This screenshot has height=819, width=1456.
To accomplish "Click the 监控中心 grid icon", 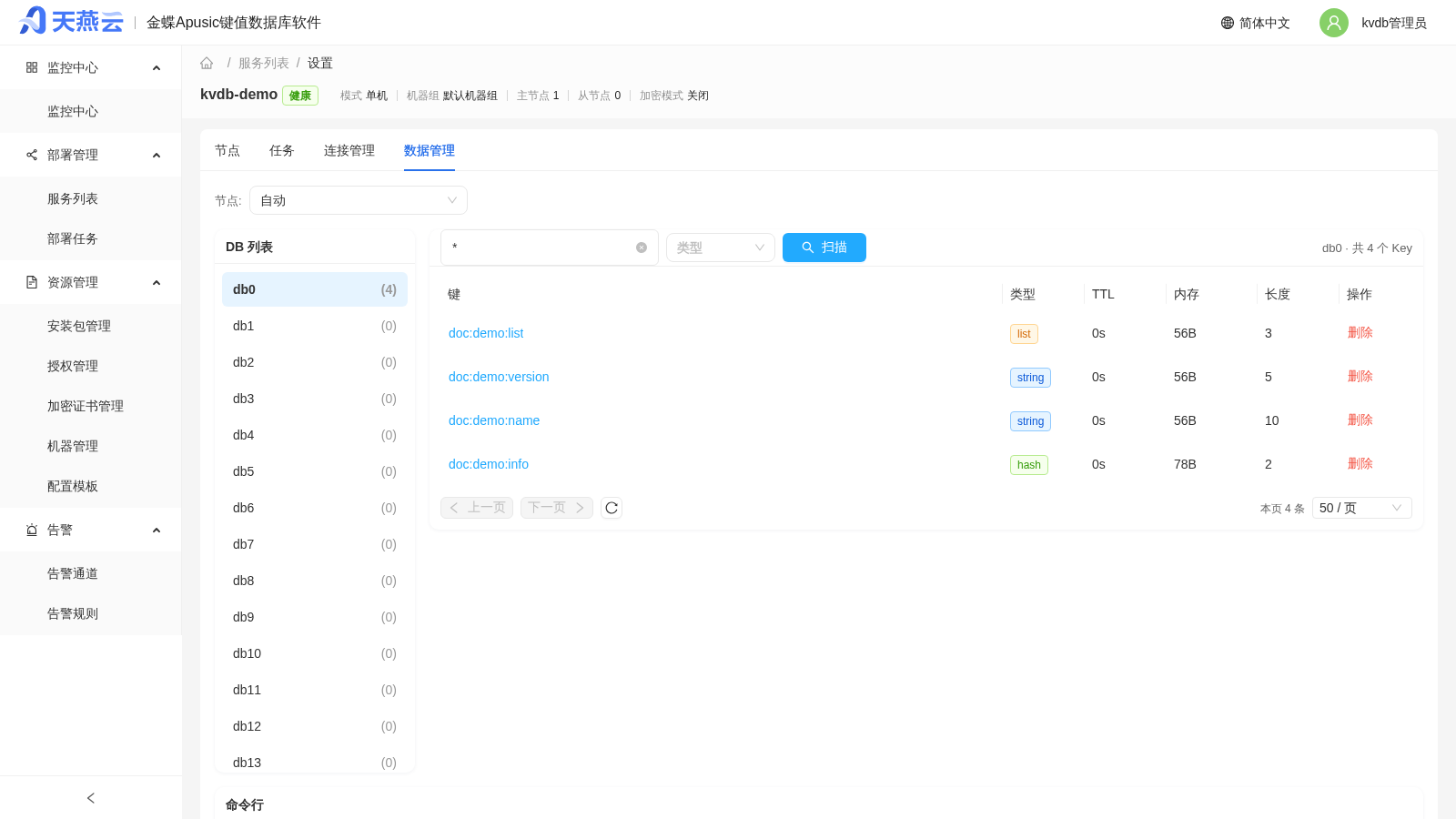I will (32, 67).
